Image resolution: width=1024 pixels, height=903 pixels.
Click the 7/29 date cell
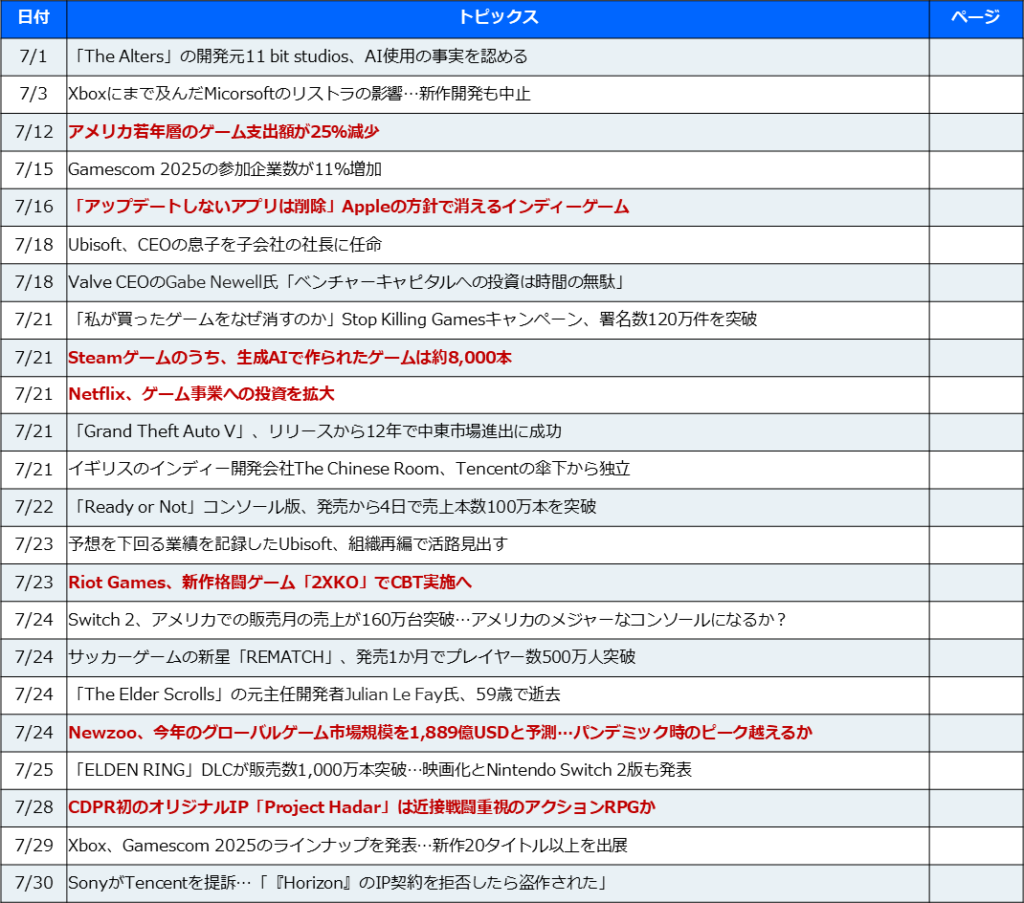point(33,846)
